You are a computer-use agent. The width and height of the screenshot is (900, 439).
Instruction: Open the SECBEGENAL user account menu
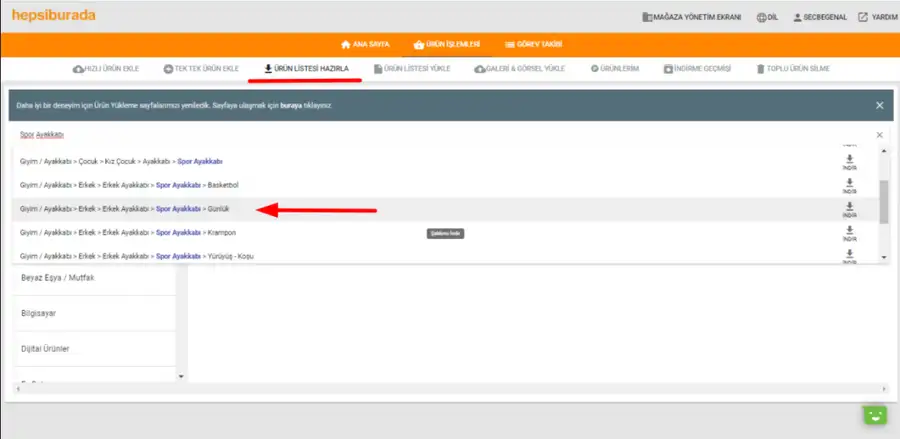(820, 17)
